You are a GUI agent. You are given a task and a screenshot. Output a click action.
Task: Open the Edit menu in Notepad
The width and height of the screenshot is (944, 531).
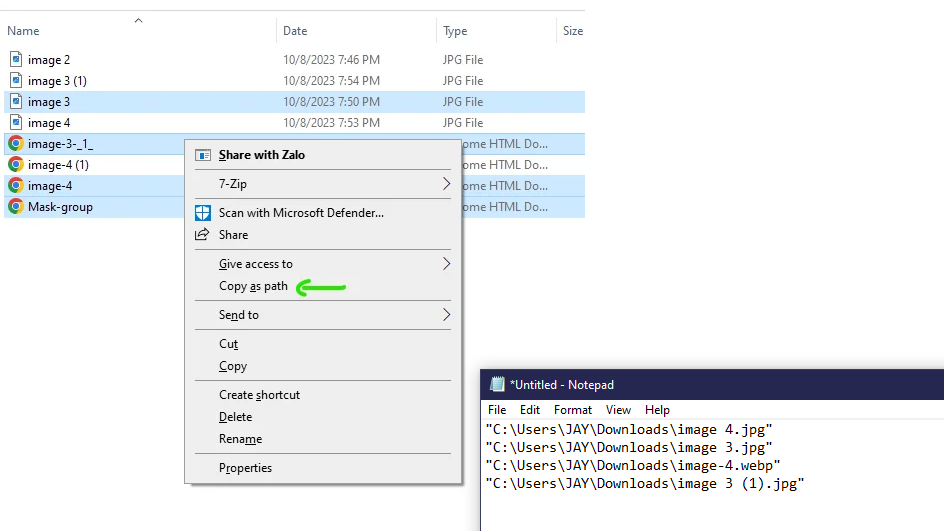(529, 409)
